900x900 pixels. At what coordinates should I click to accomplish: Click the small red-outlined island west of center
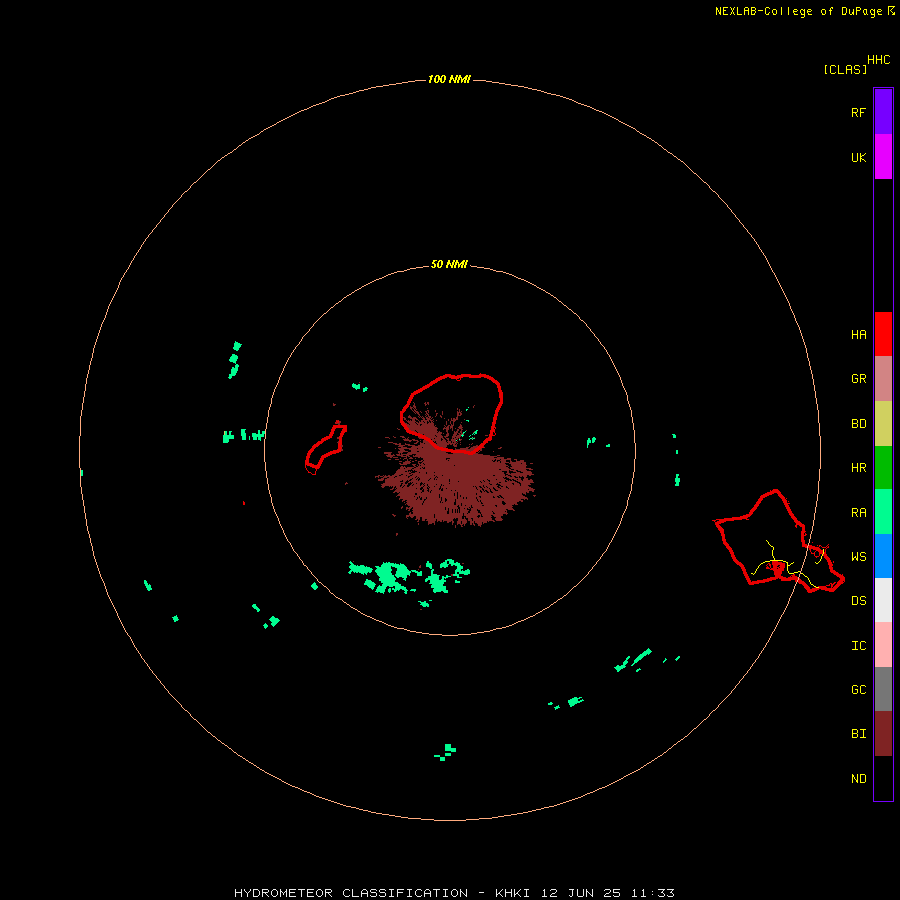(325, 447)
